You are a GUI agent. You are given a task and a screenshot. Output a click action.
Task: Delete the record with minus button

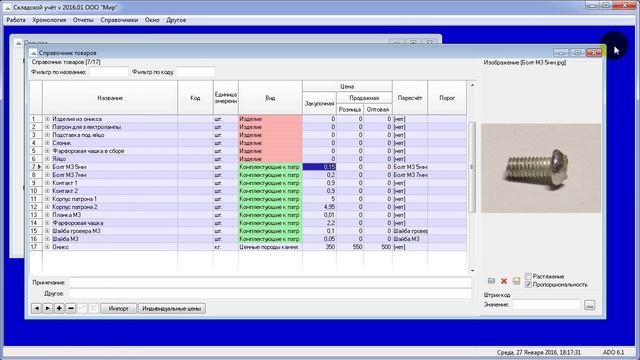[71, 309]
